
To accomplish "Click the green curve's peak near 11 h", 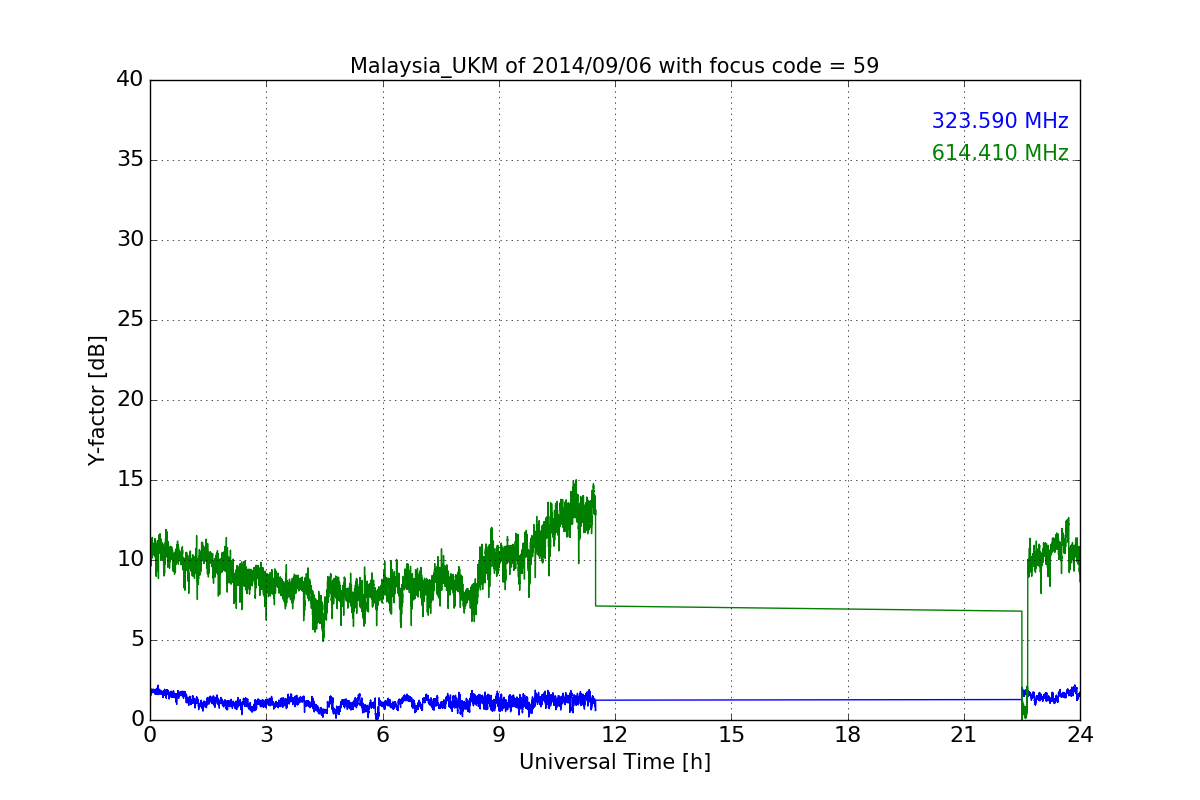I will click(575, 482).
